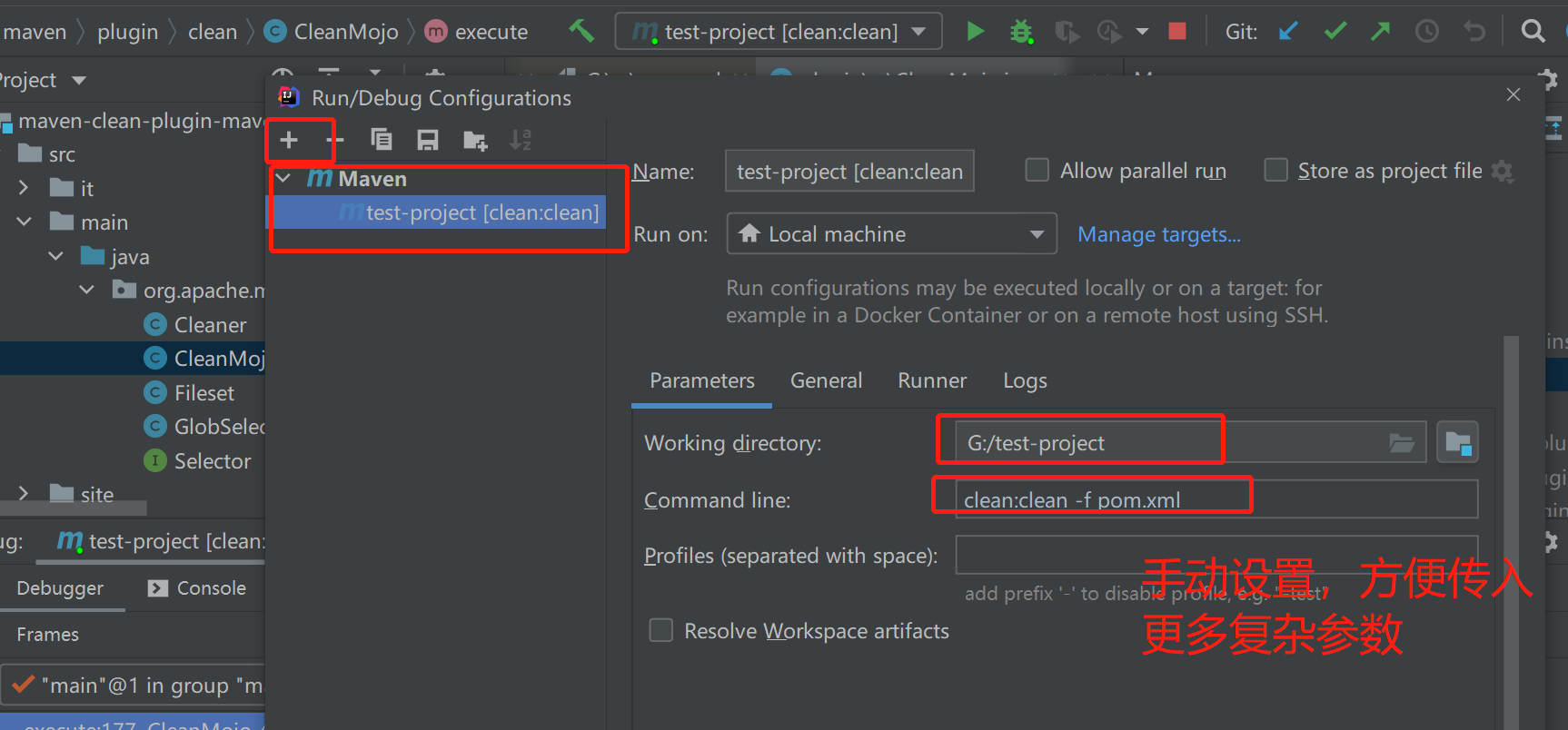Screen dimensions: 1568x730
Task: Enable Allow parallel run checkbox
Action: click(1037, 170)
